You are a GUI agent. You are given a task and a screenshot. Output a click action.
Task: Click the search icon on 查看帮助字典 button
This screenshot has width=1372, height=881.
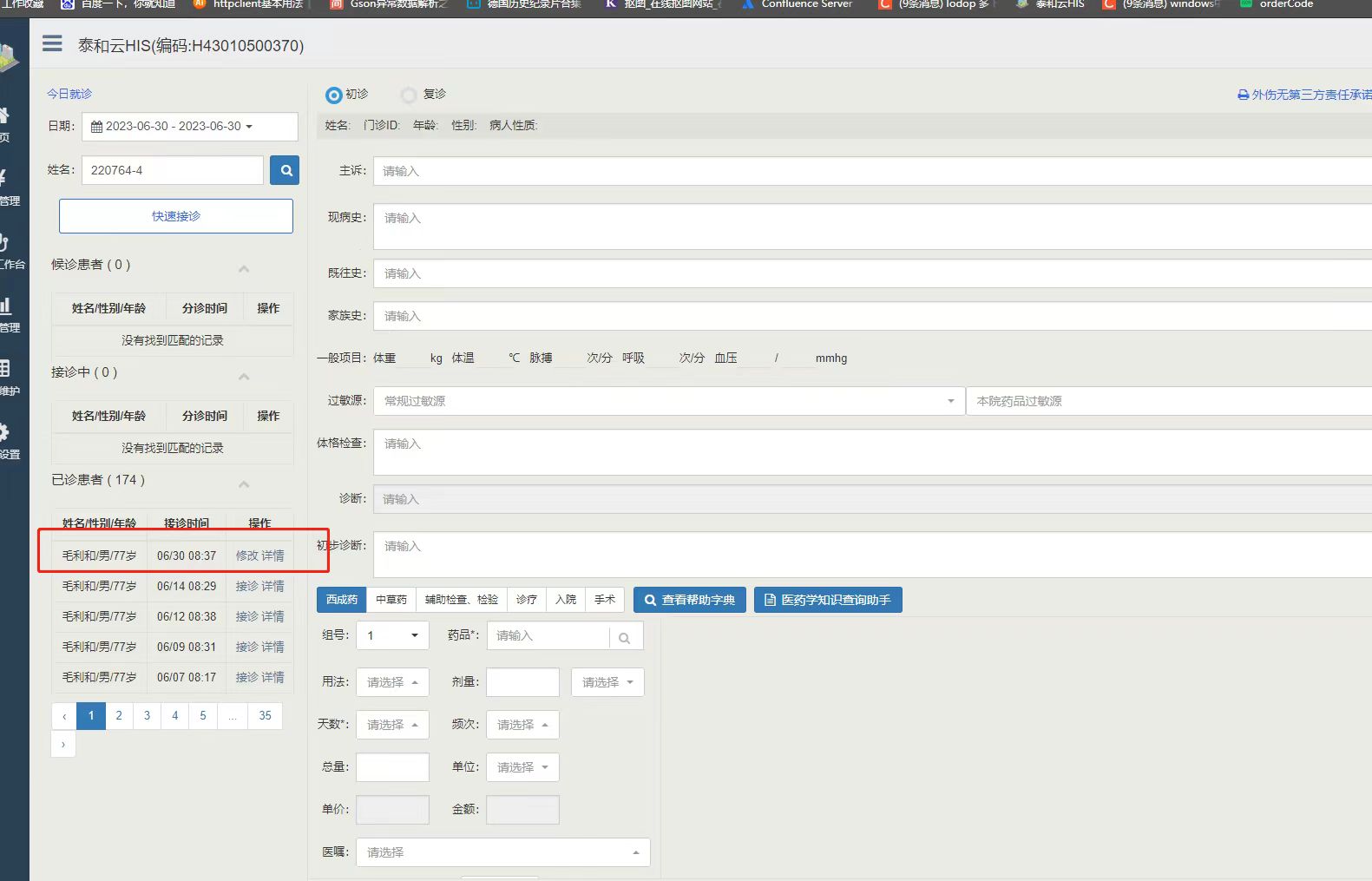point(650,600)
